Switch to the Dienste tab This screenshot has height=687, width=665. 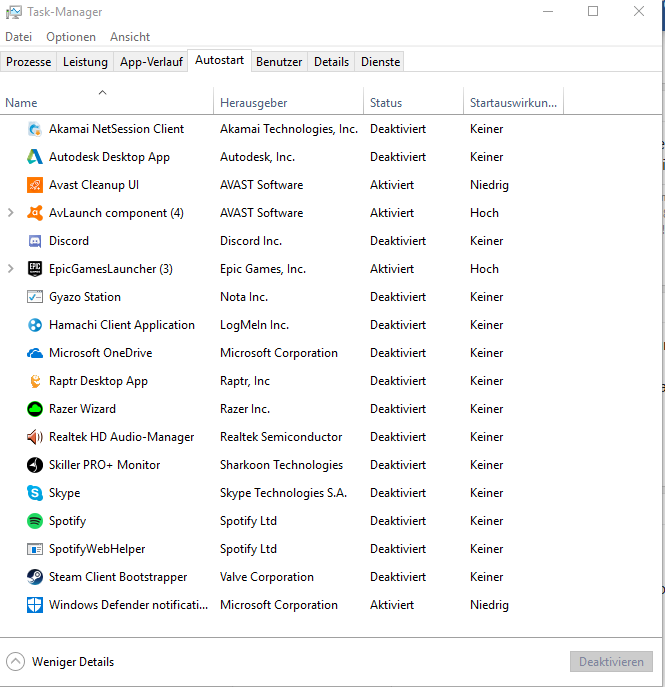tap(380, 62)
